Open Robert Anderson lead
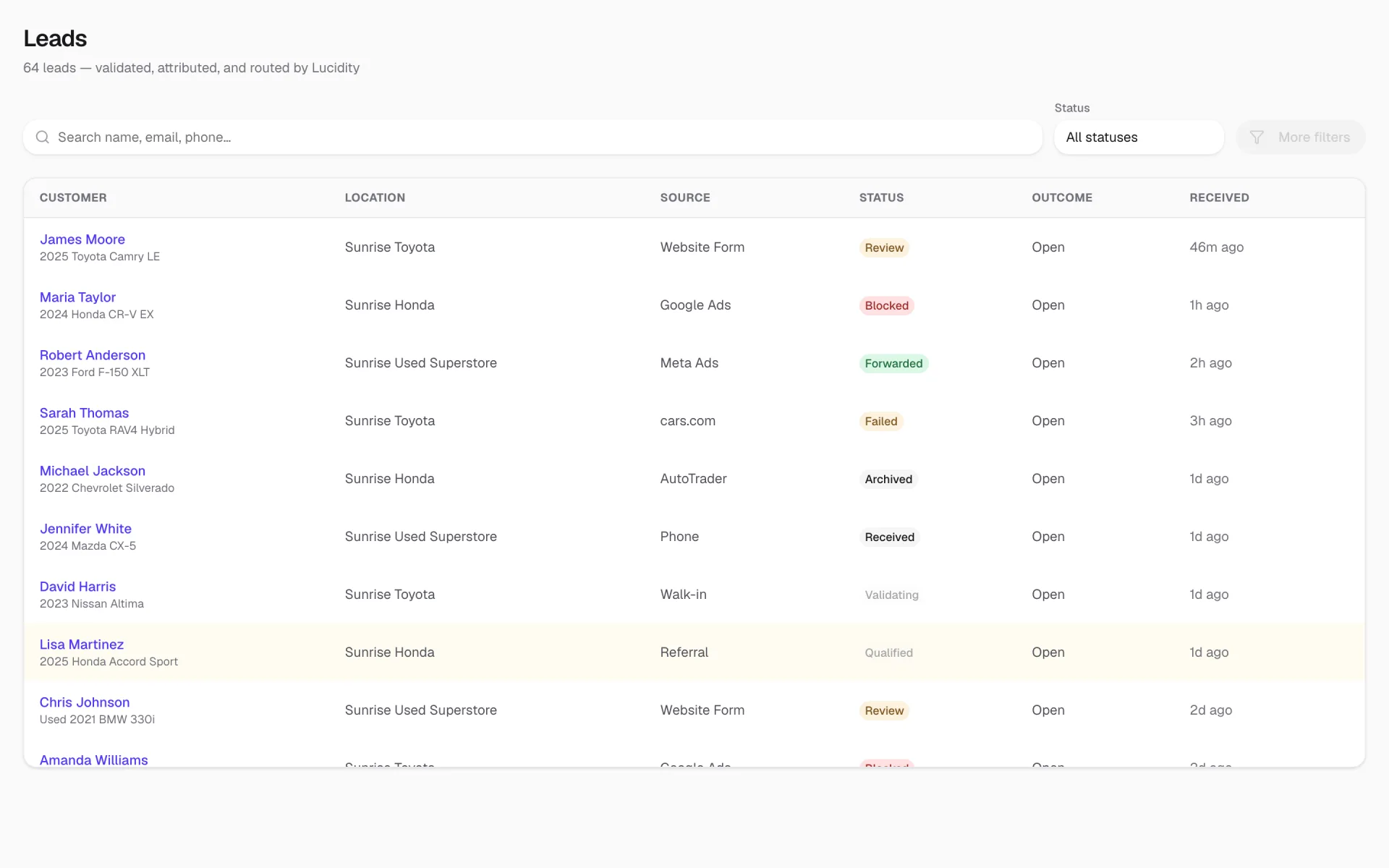This screenshot has height=868, width=1389. point(93,355)
